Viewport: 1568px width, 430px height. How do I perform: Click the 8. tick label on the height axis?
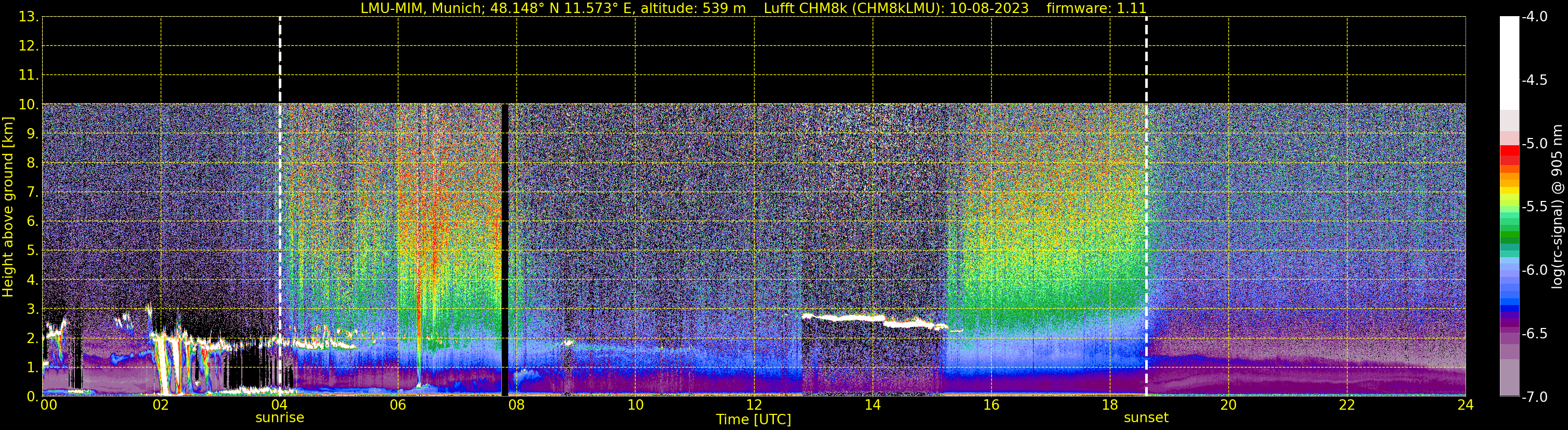tap(32, 163)
